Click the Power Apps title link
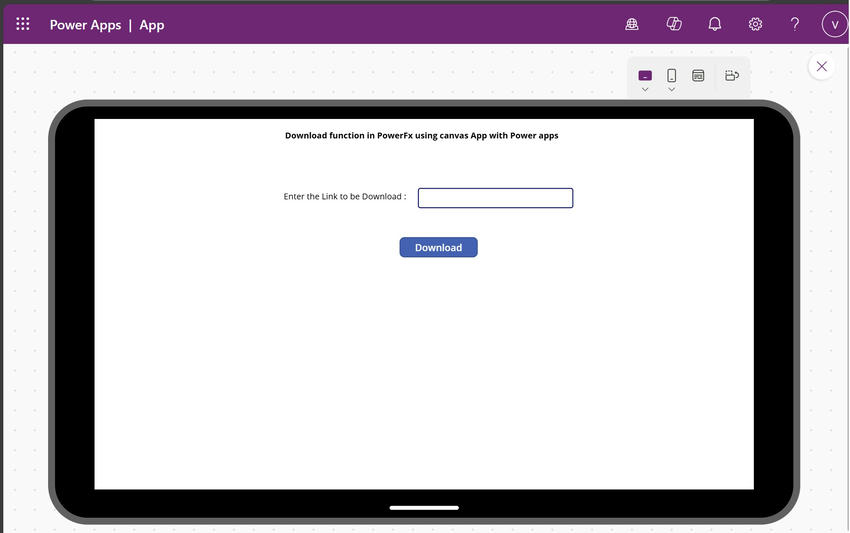 (85, 25)
